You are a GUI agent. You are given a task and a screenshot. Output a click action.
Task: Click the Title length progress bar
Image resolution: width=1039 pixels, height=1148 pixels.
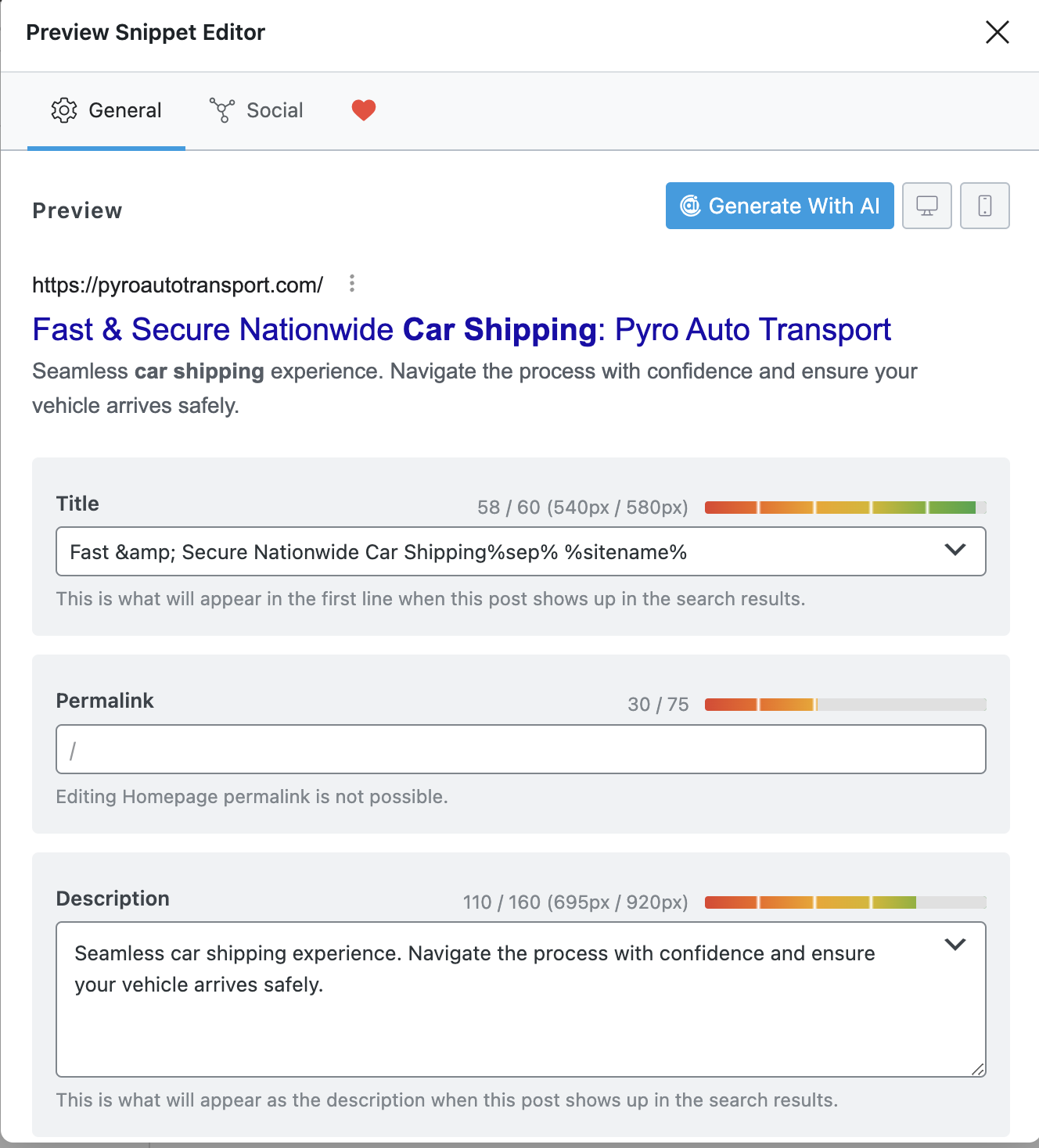tap(845, 508)
